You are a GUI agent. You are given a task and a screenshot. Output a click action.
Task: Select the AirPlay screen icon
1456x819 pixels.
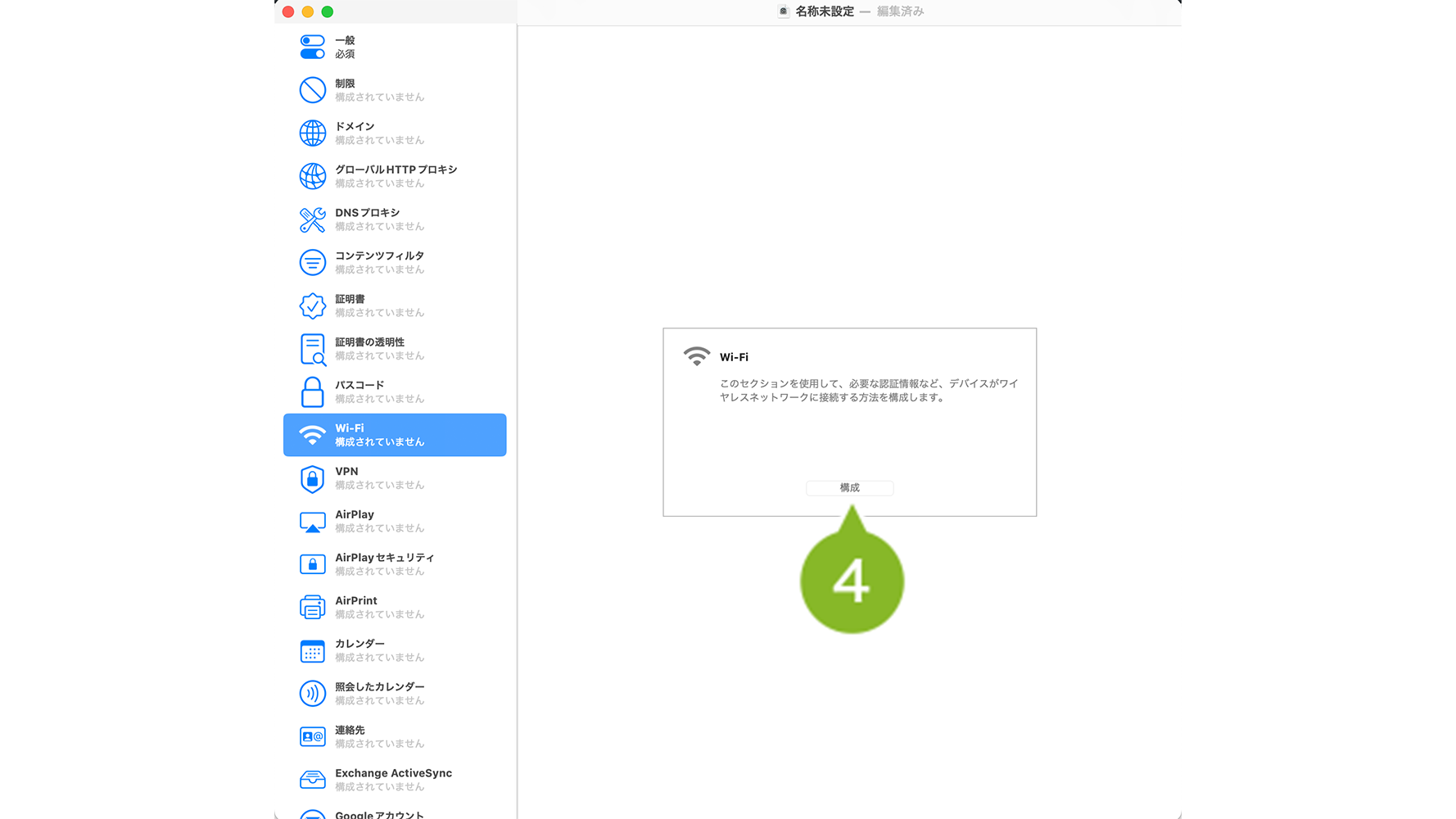coord(312,522)
